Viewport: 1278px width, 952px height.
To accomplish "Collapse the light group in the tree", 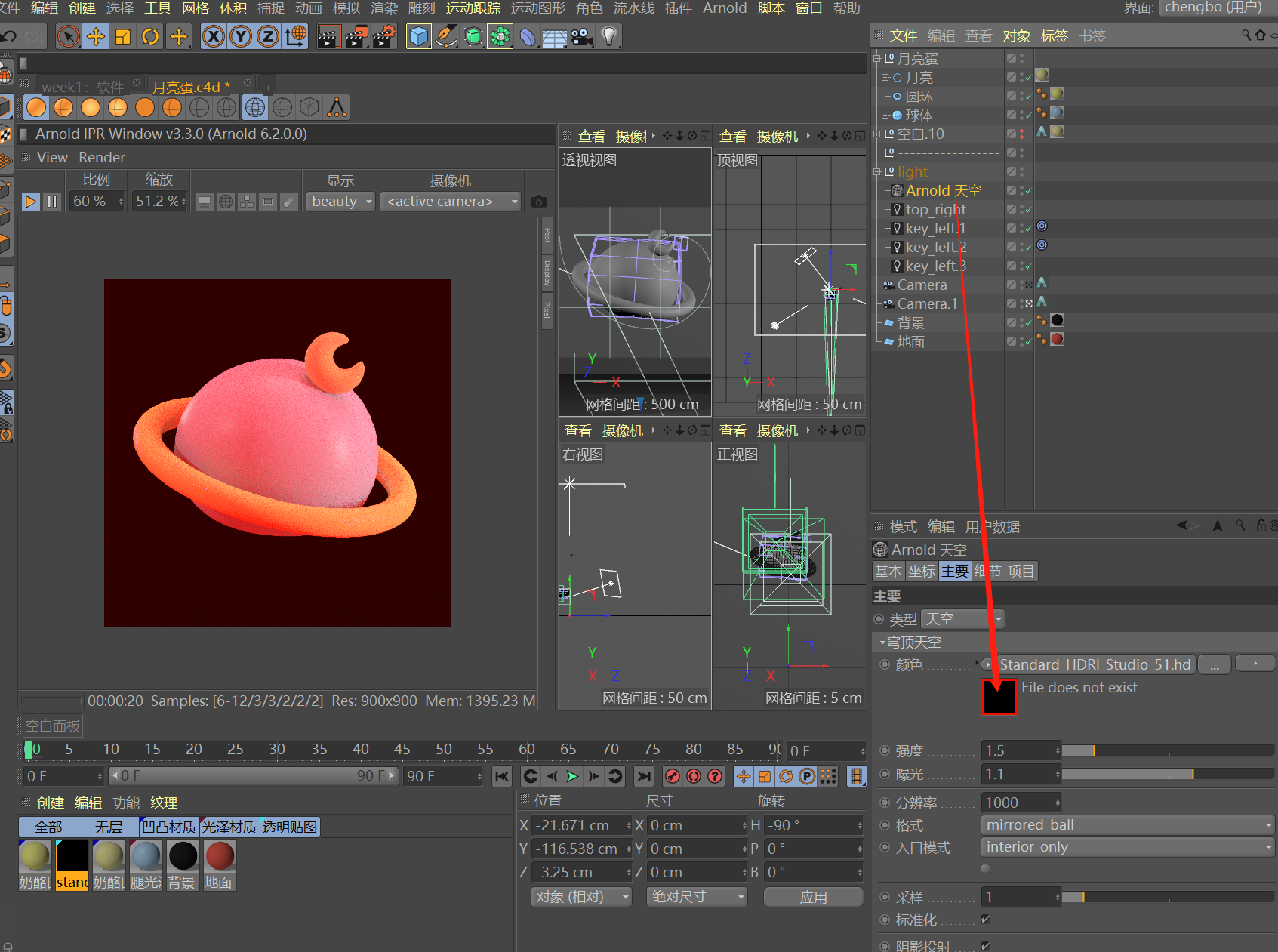I will point(877,171).
